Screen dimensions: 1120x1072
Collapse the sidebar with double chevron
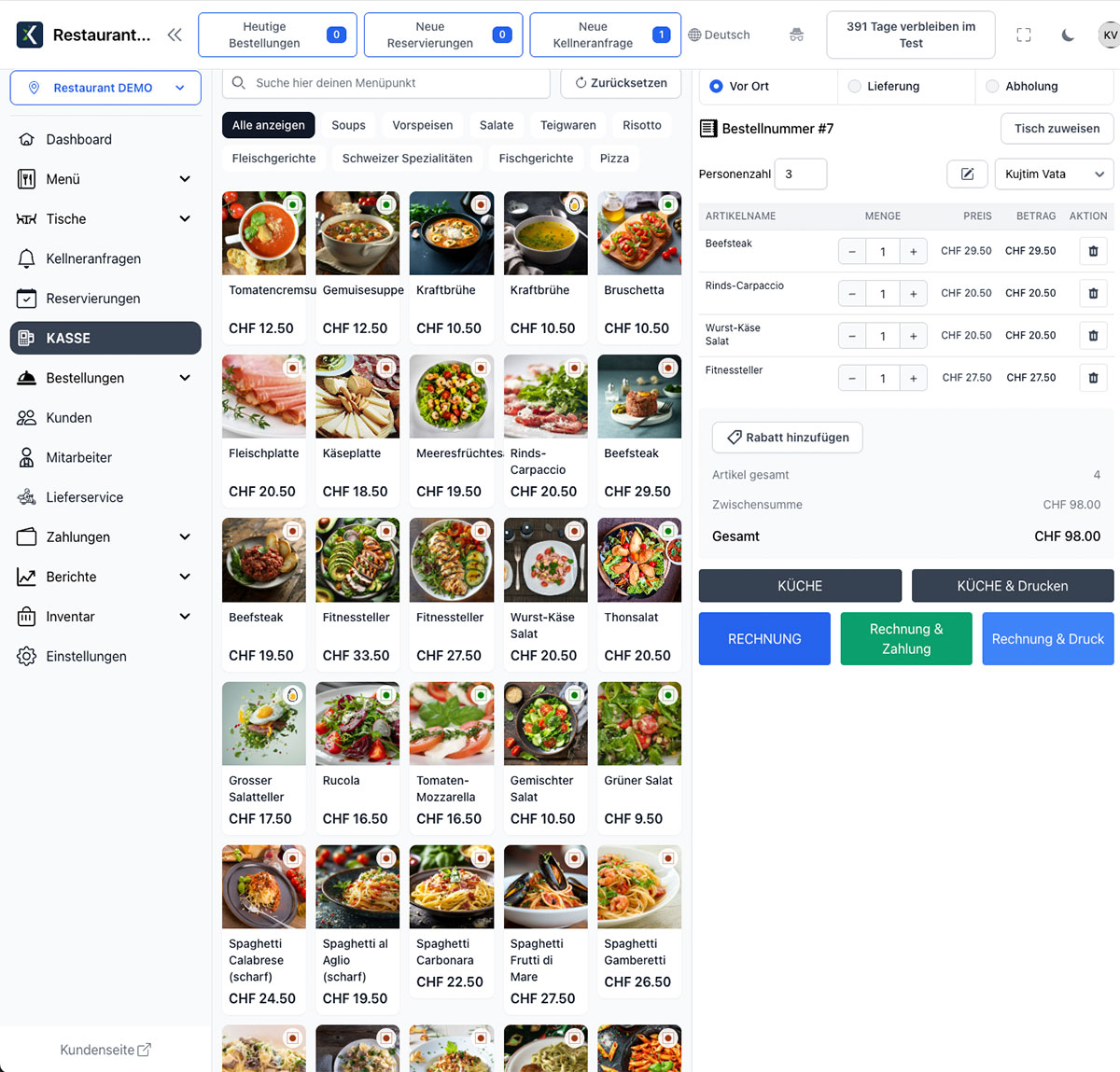tap(175, 35)
